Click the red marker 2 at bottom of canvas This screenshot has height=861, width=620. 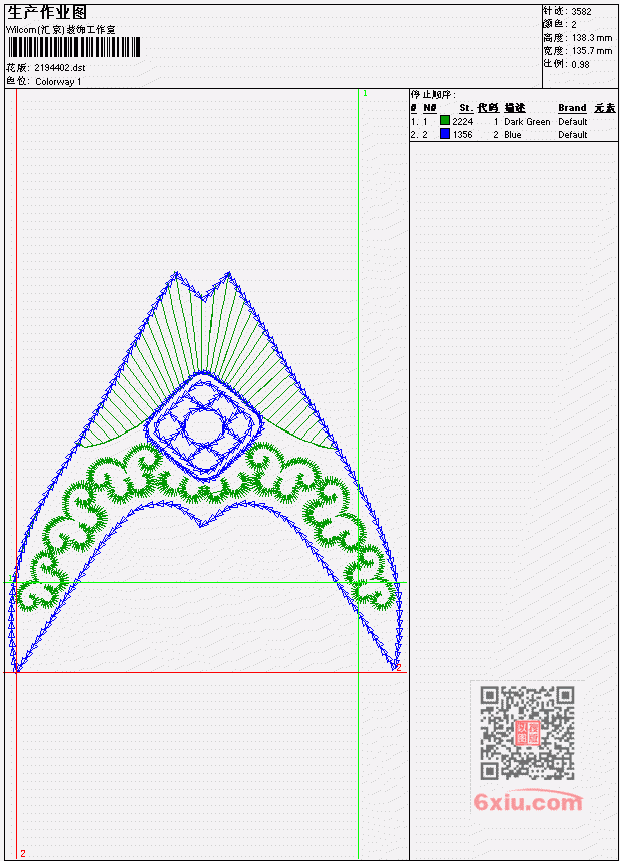[23, 853]
